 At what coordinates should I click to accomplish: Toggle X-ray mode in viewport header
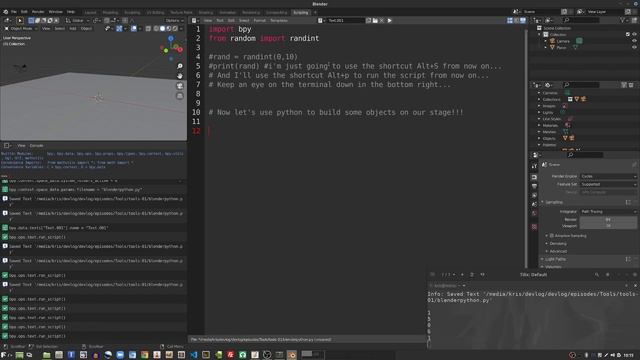click(x=148, y=29)
